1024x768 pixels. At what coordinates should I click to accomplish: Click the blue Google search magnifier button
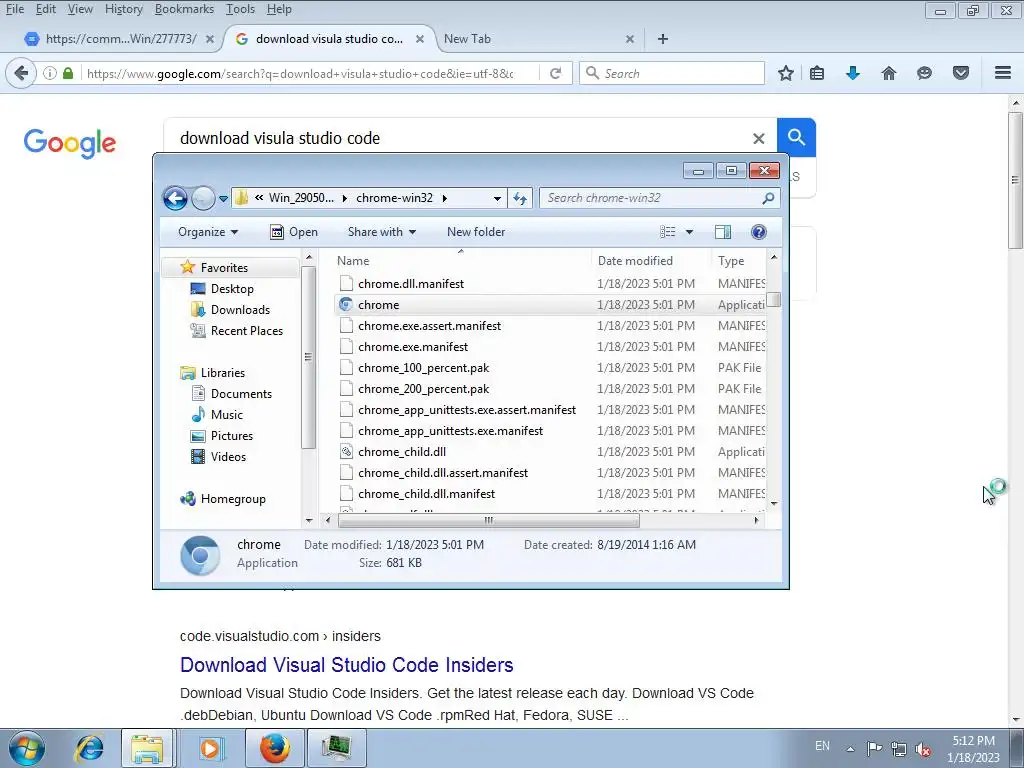[796, 137]
